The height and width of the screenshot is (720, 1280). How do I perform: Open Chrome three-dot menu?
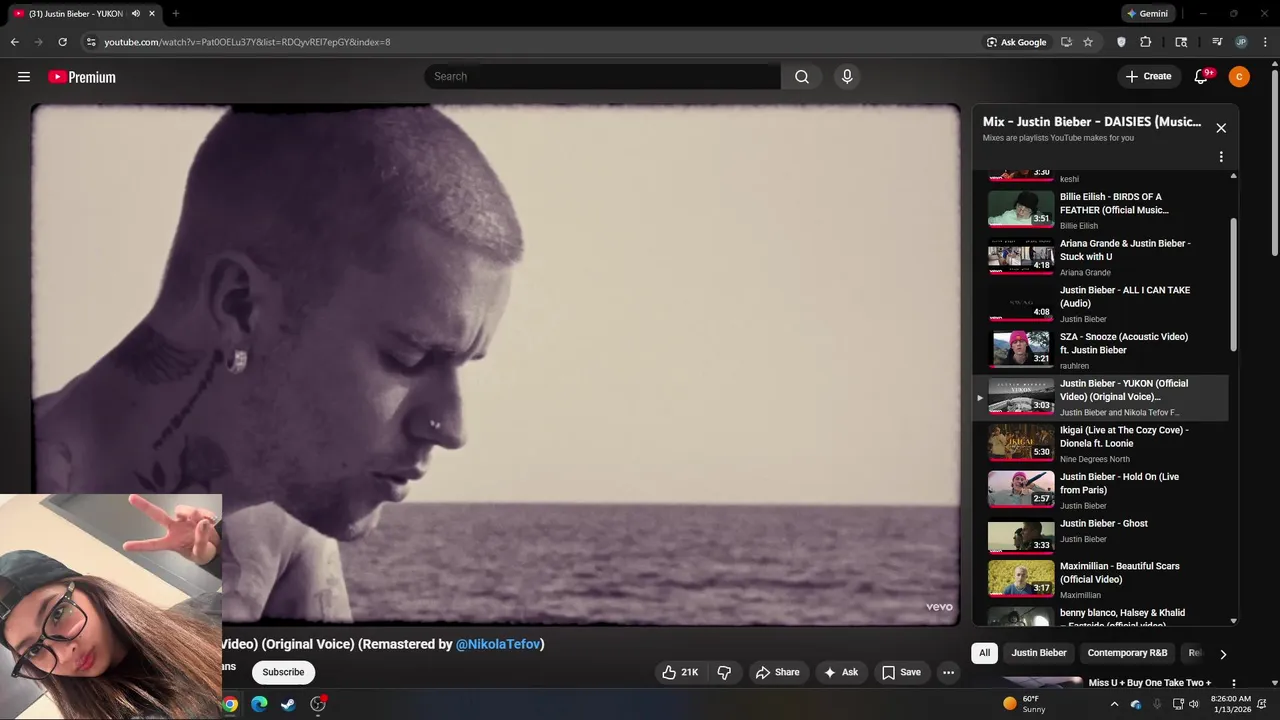coord(1264,42)
